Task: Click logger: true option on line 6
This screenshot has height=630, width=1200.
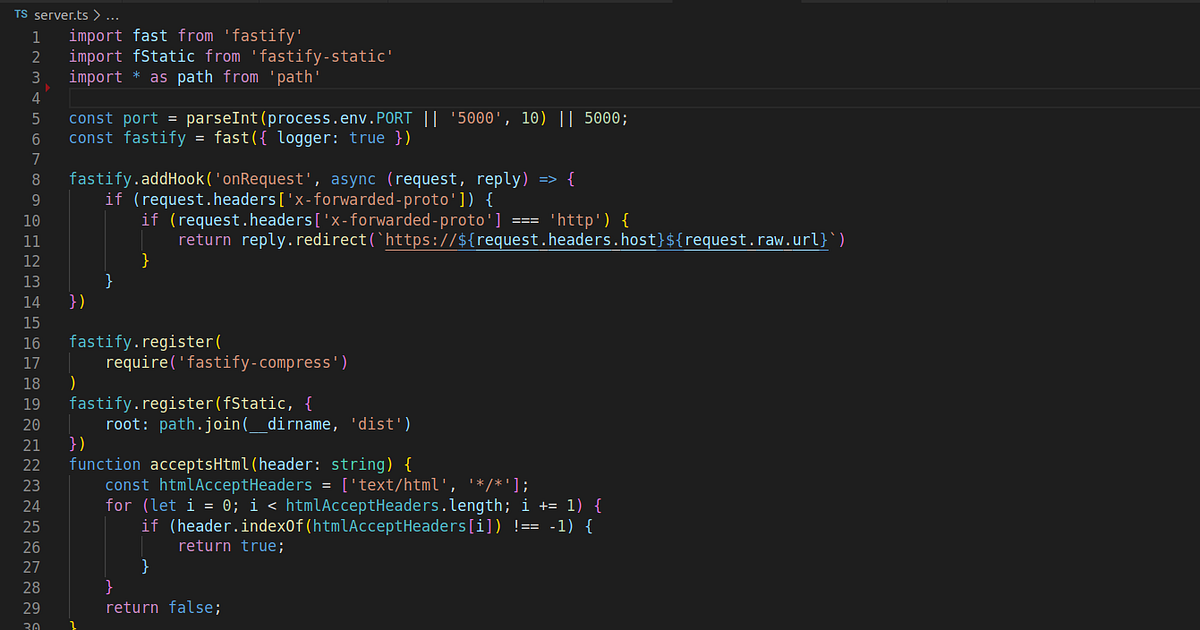Action: coord(331,138)
